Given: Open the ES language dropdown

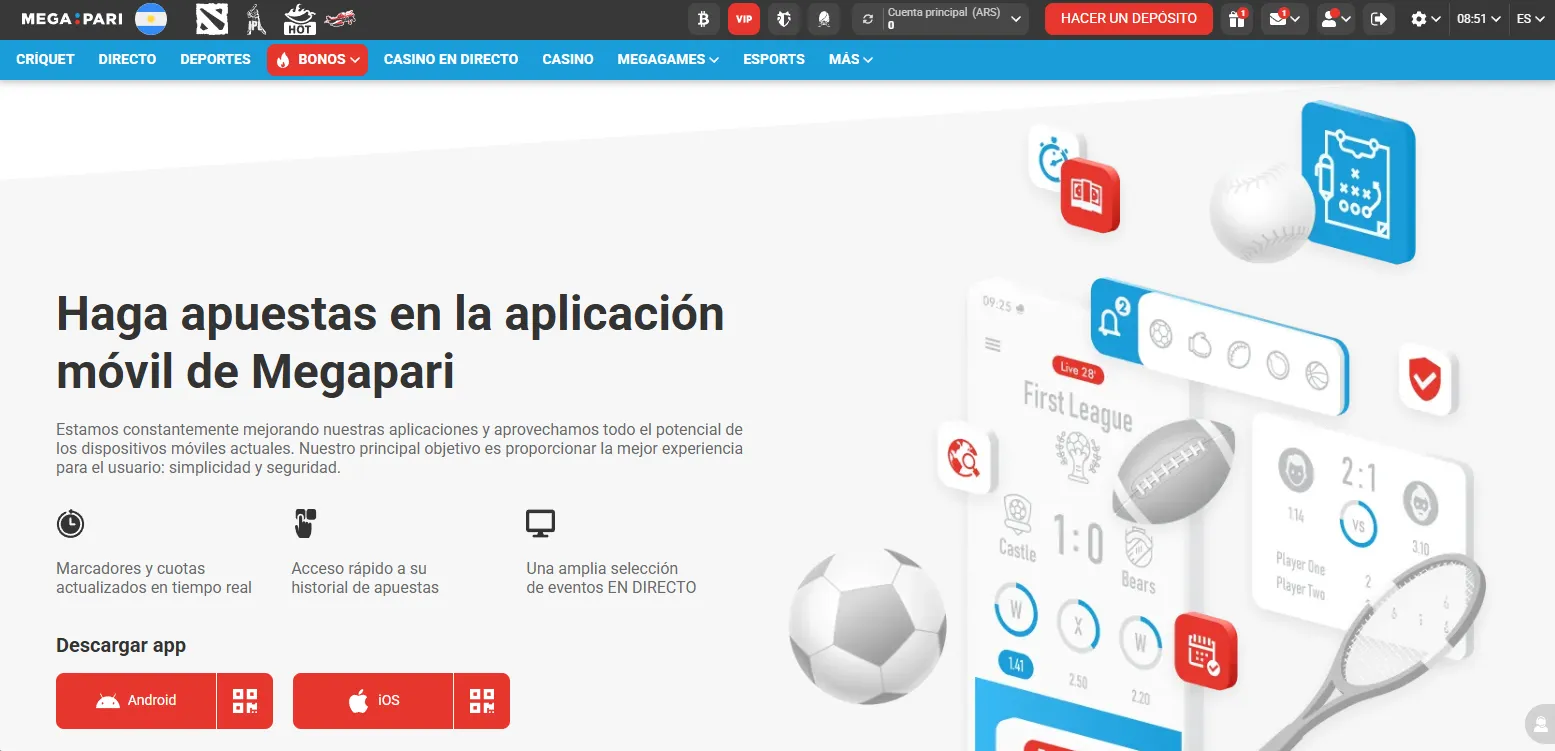Looking at the screenshot, I should (1531, 19).
